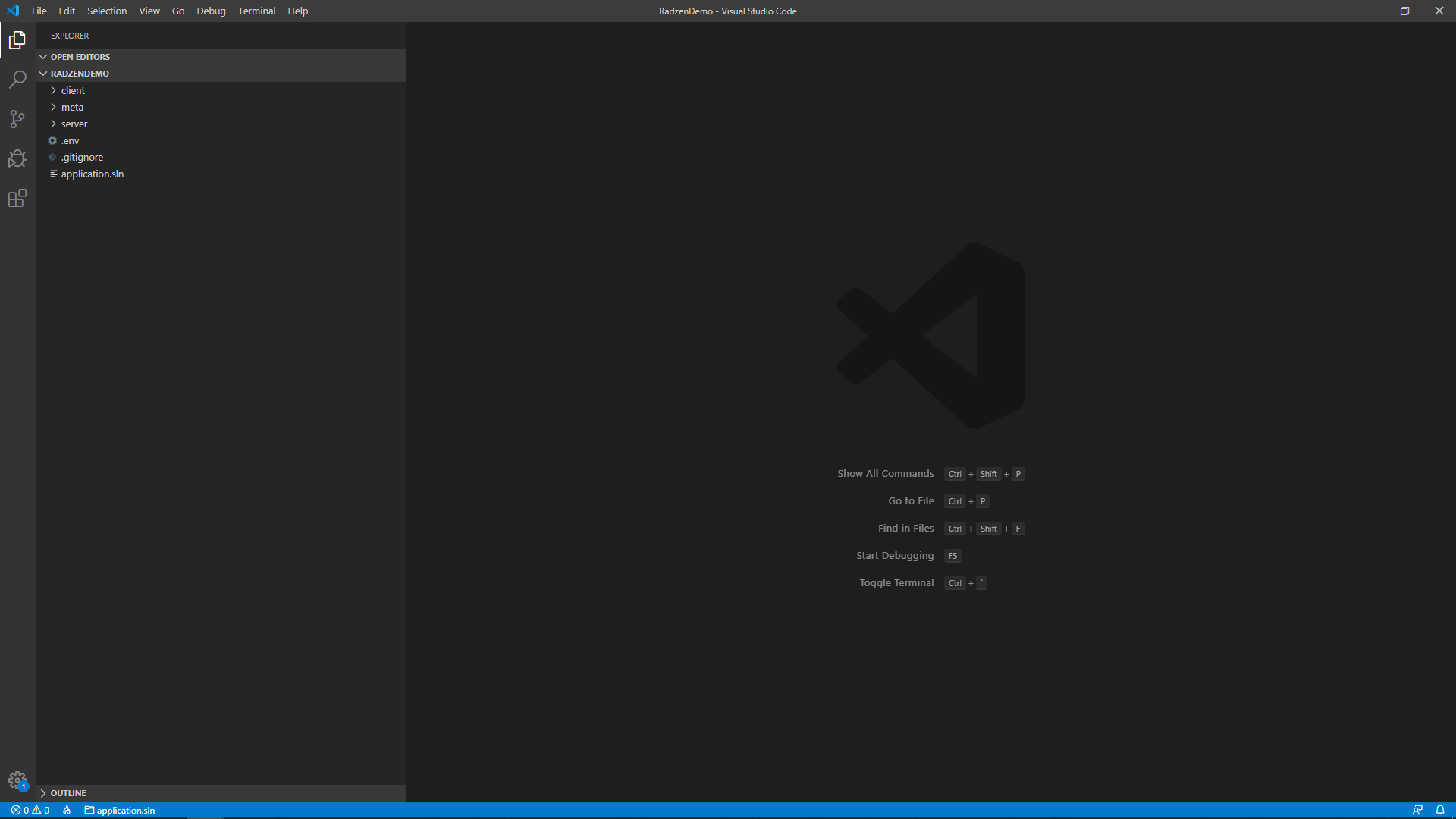The image size is (1456, 819).
Task: Open the .gitignore file
Action: [221, 157]
